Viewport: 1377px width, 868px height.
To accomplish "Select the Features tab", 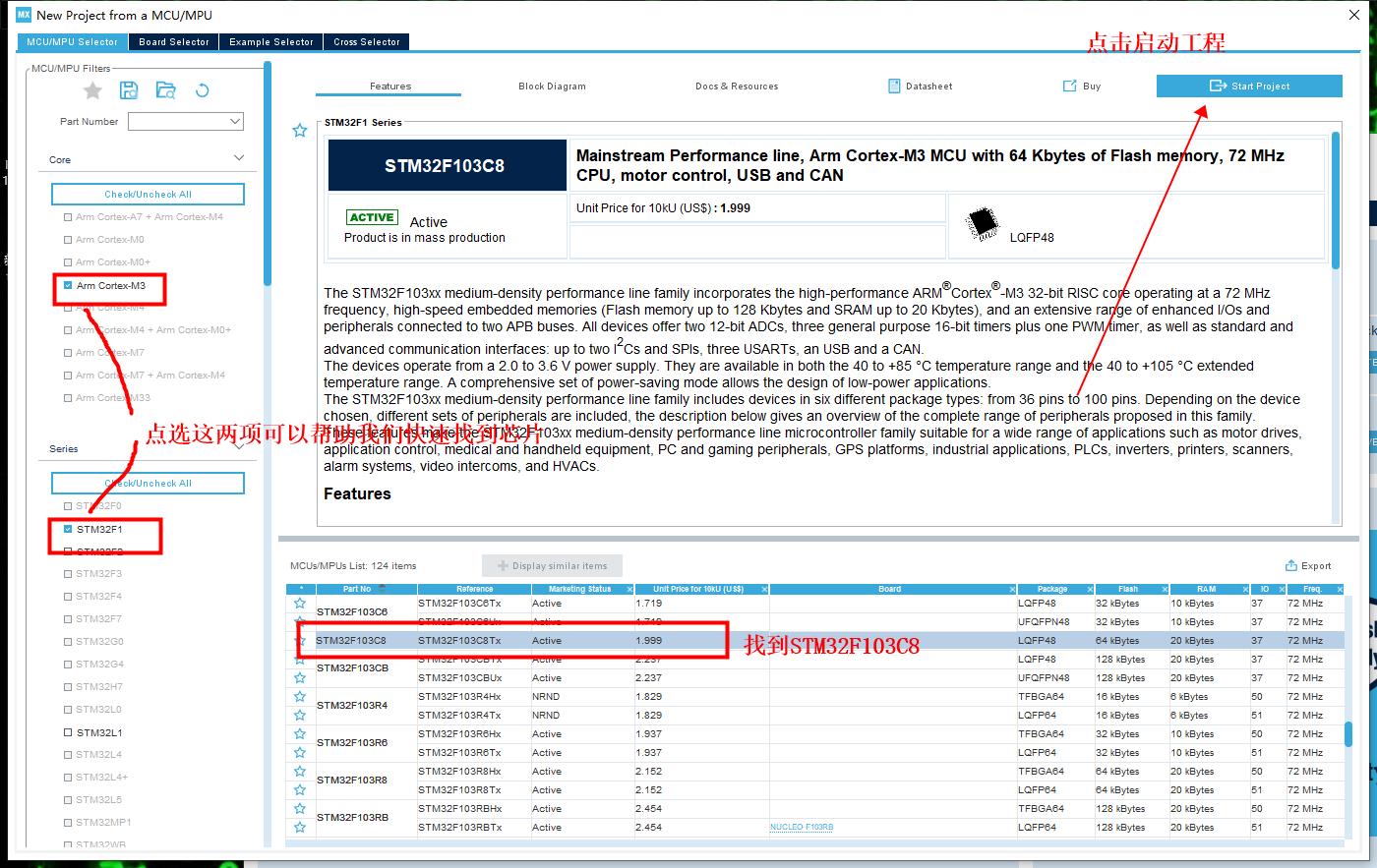I will pyautogui.click(x=389, y=86).
